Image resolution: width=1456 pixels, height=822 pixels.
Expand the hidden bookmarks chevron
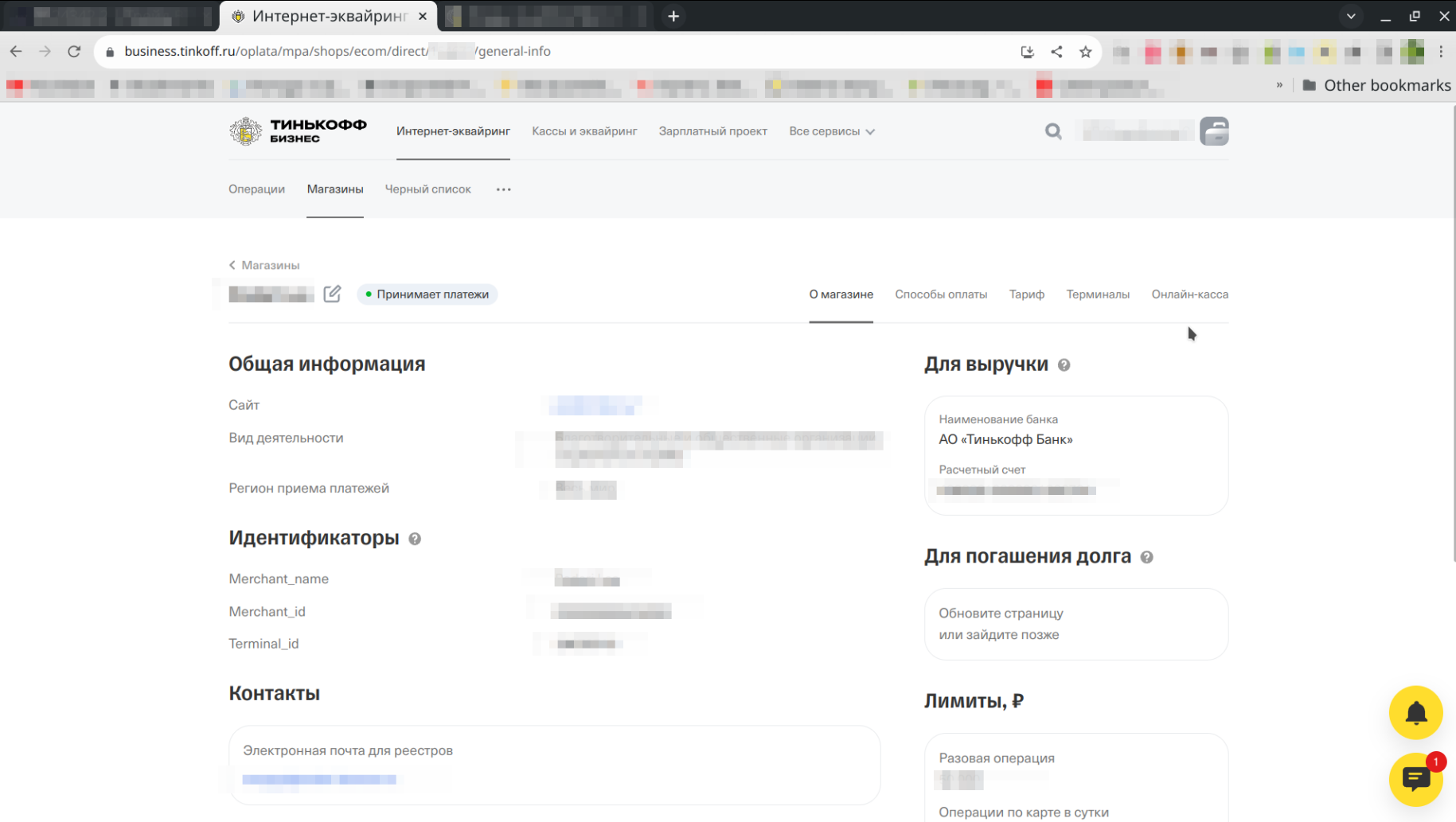1279,85
